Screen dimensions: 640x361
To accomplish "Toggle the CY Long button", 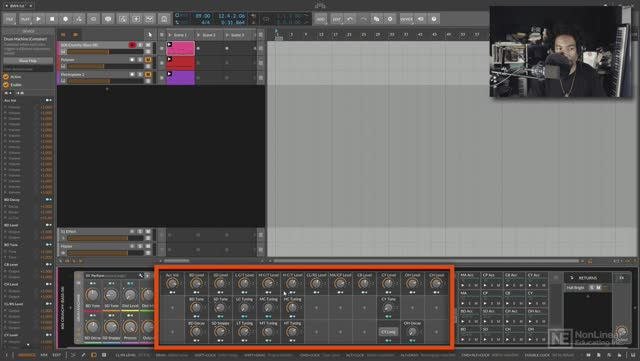I will coord(388,332).
